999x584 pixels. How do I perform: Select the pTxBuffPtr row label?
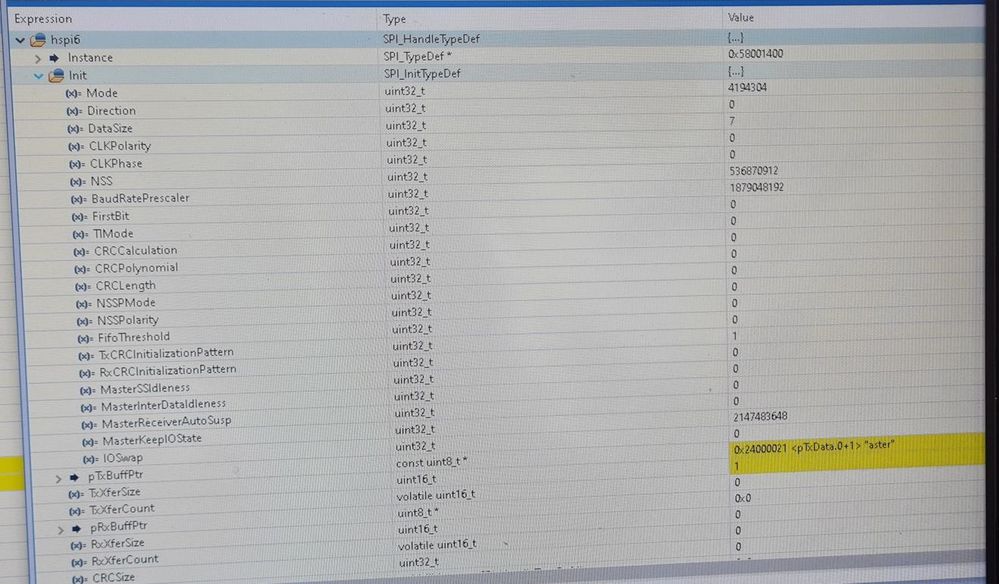tap(115, 476)
